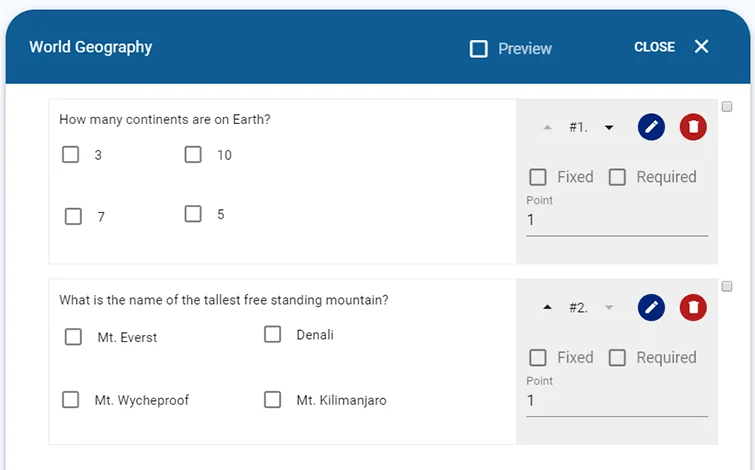This screenshot has width=755, height=470.
Task: Tick the Fixed checkbox for question #1
Action: point(538,177)
